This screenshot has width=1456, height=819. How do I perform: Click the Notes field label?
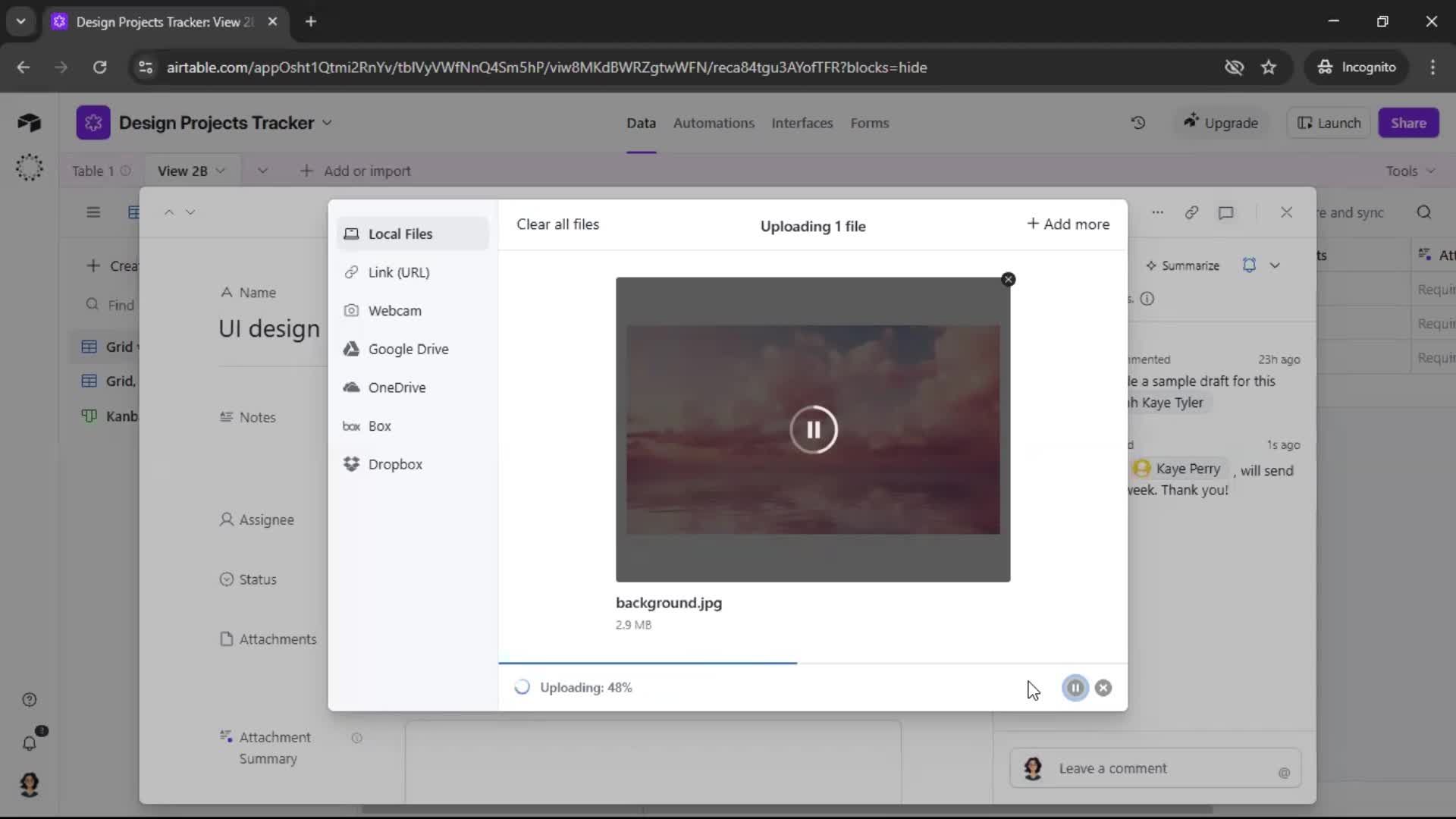(248, 417)
